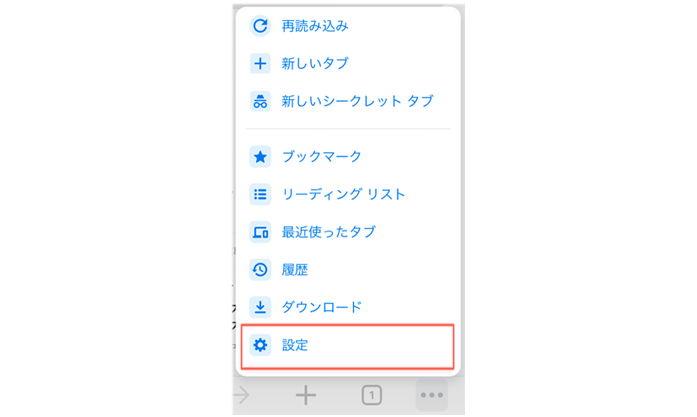The image size is (697, 417).
Task: Select 再読み込み menu entry
Action: point(348,26)
